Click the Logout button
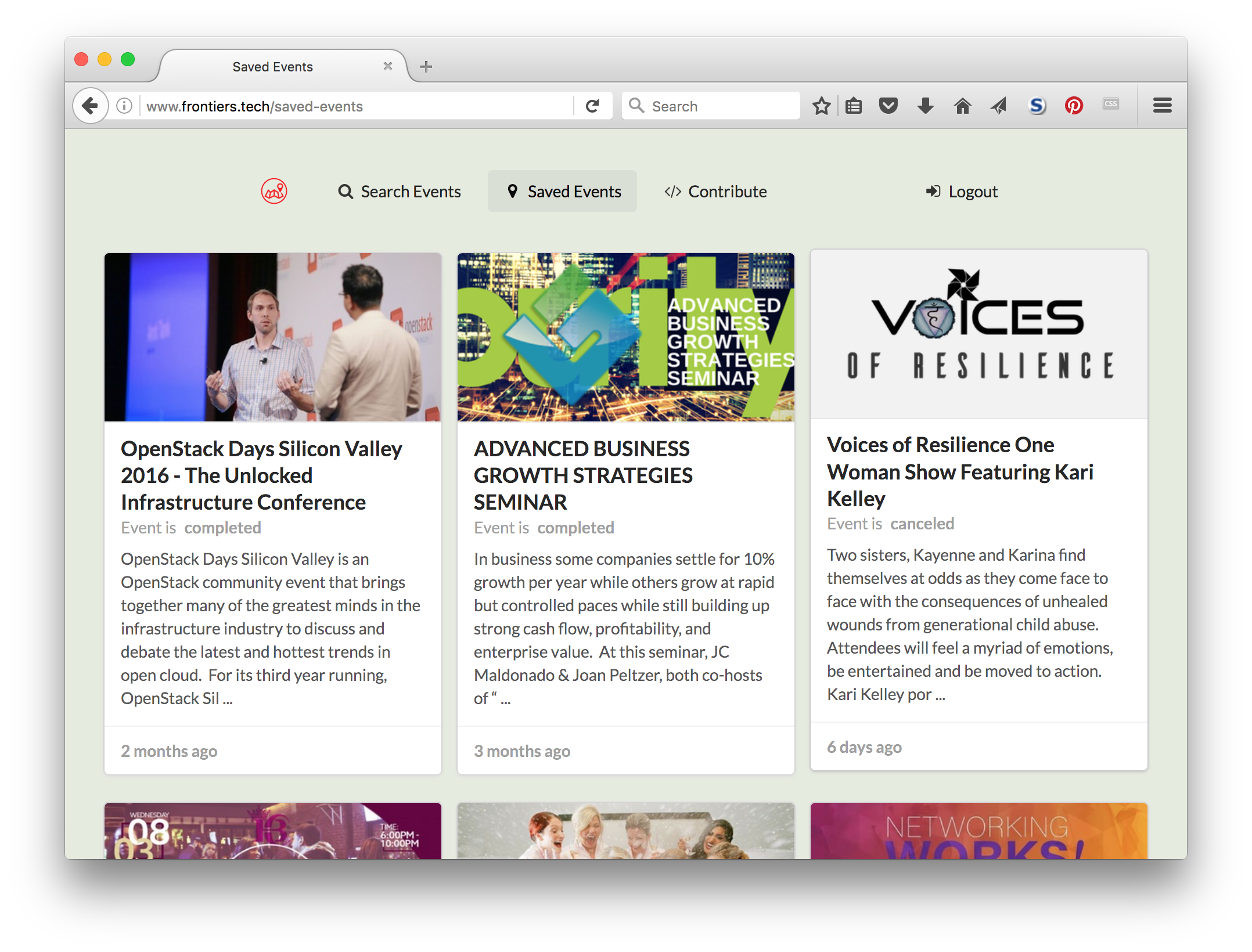The height and width of the screenshot is (952, 1252). (x=962, y=192)
